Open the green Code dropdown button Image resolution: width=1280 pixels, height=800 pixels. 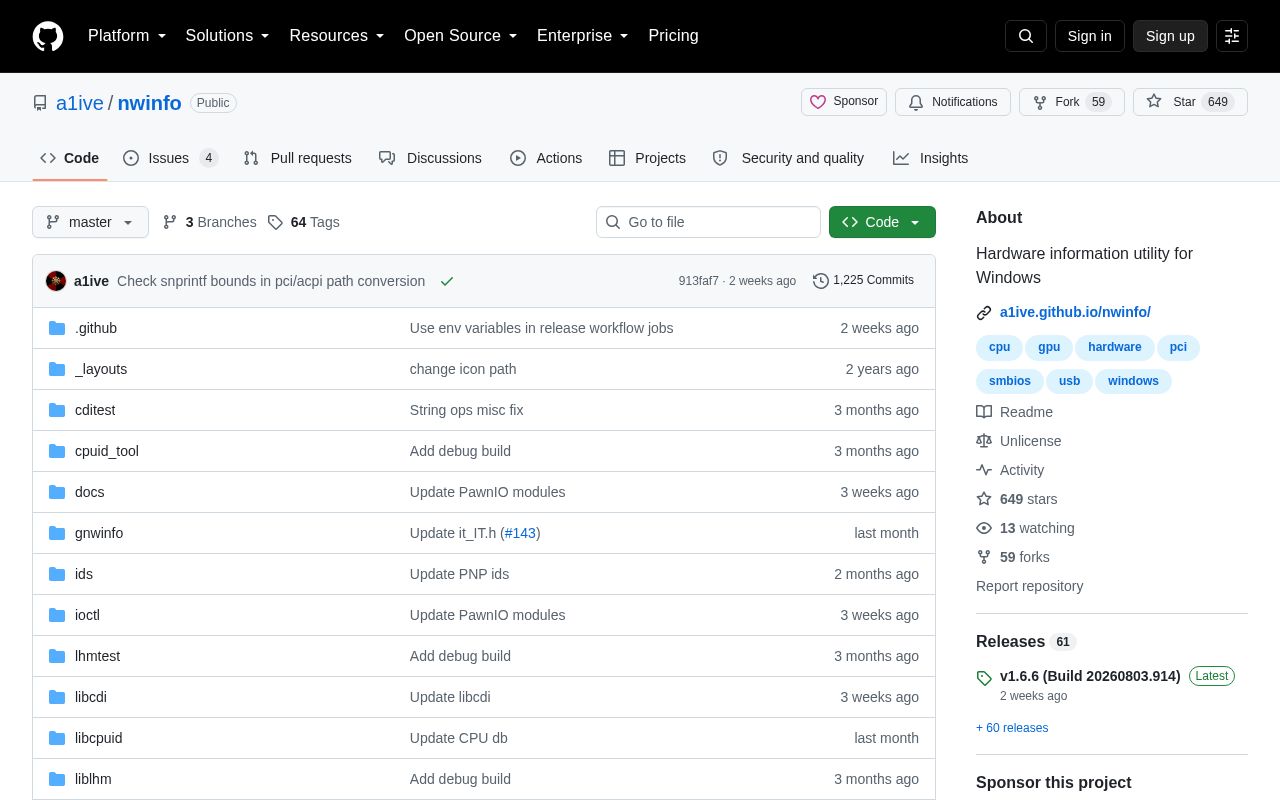882,222
